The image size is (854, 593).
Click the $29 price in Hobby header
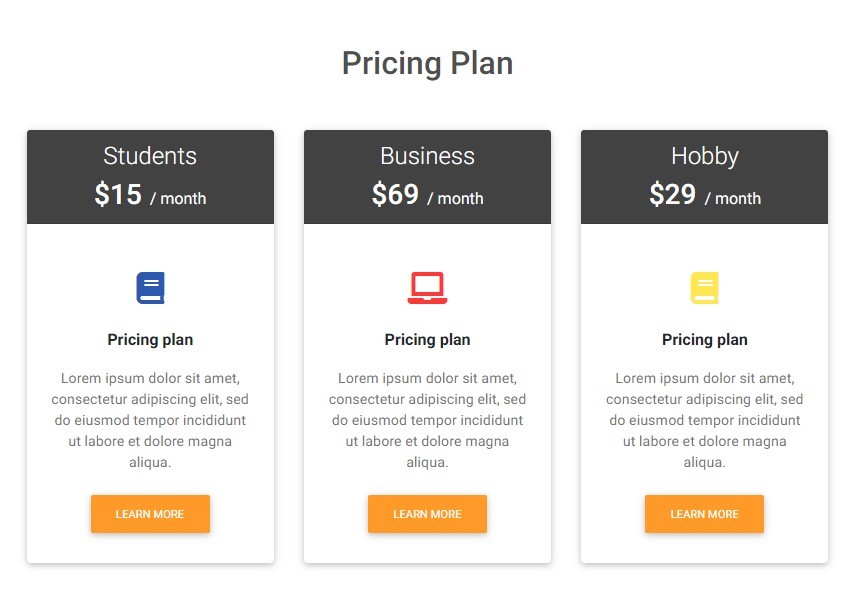coord(672,194)
